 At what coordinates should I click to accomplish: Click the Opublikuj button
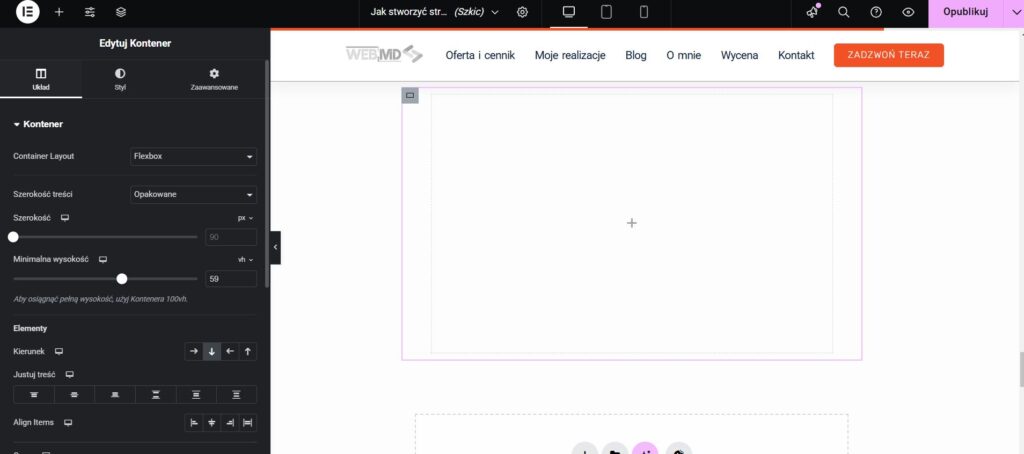(965, 12)
